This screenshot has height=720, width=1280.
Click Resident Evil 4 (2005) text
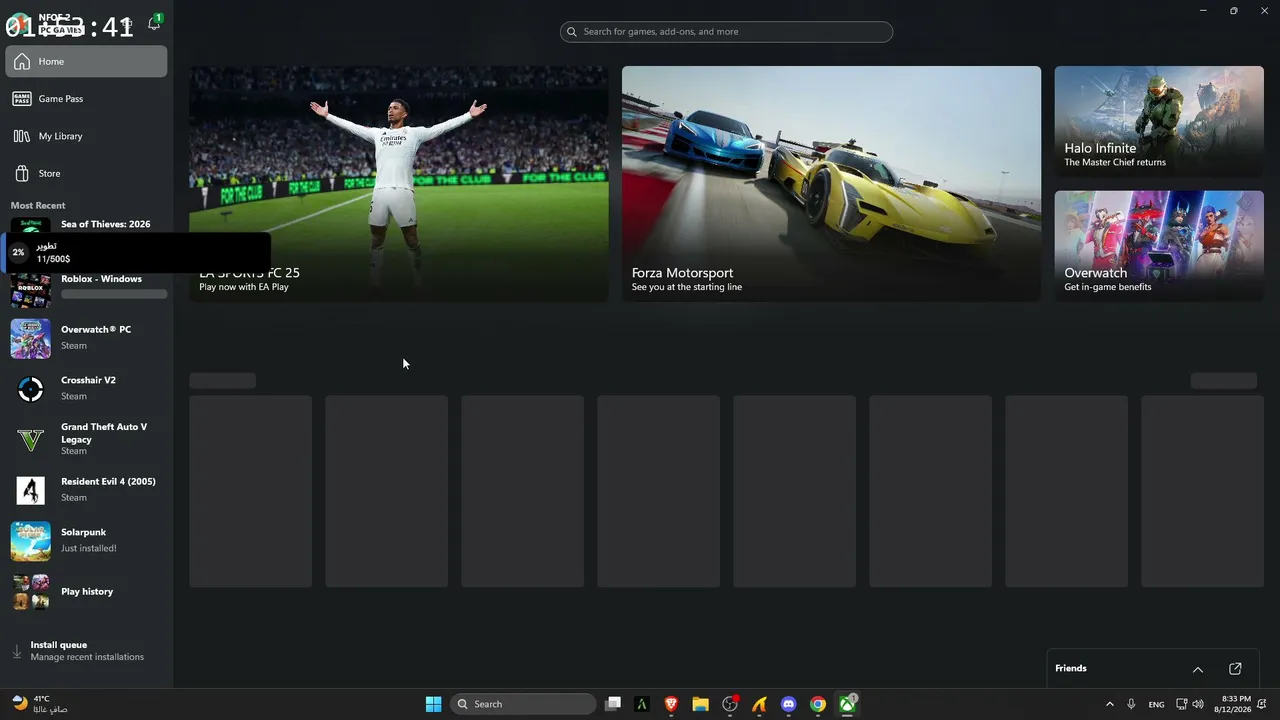tap(108, 481)
